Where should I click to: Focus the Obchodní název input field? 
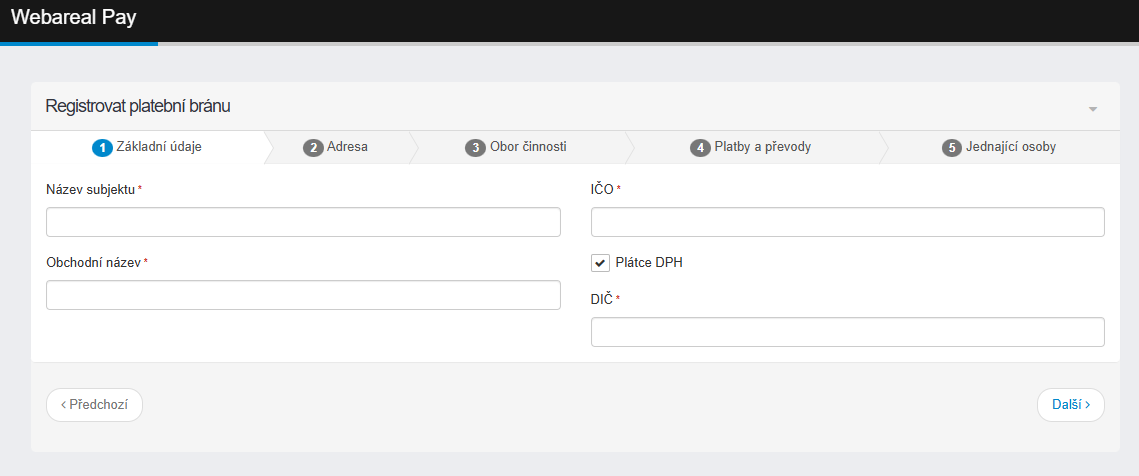click(303, 295)
